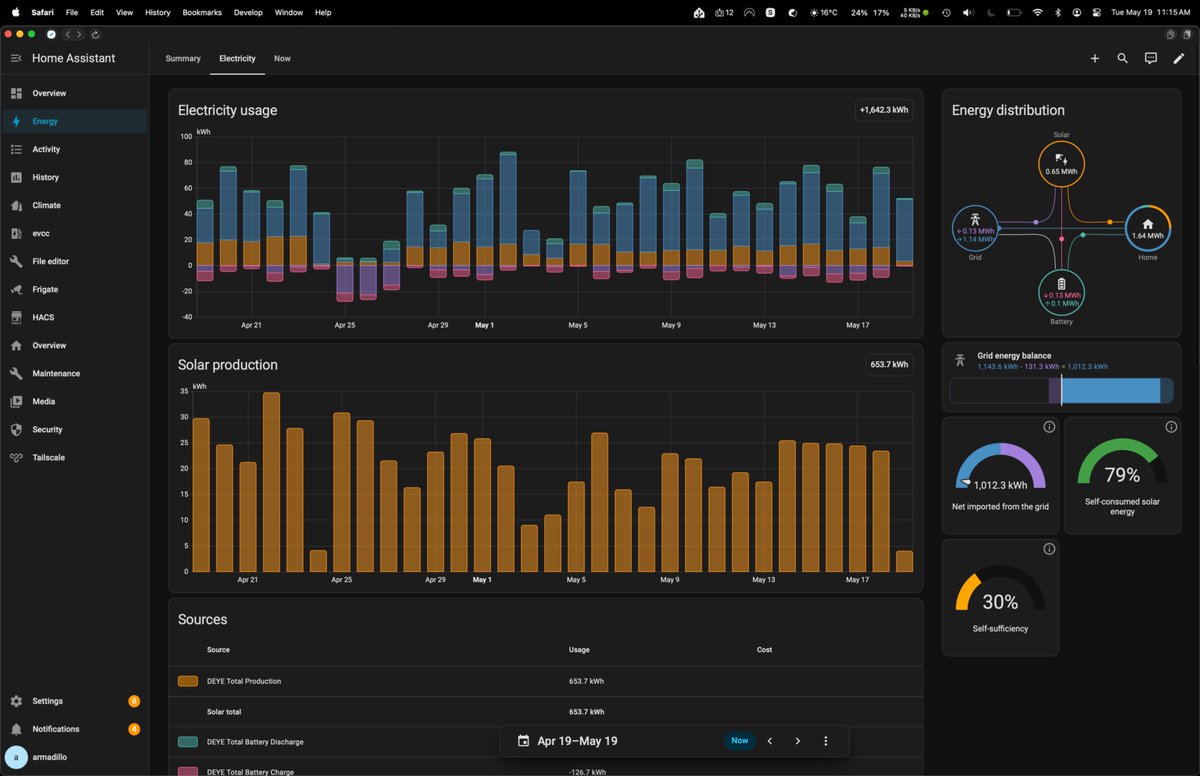The width and height of the screenshot is (1200, 776).
Task: Open the macOS volume icon
Action: click(x=967, y=12)
